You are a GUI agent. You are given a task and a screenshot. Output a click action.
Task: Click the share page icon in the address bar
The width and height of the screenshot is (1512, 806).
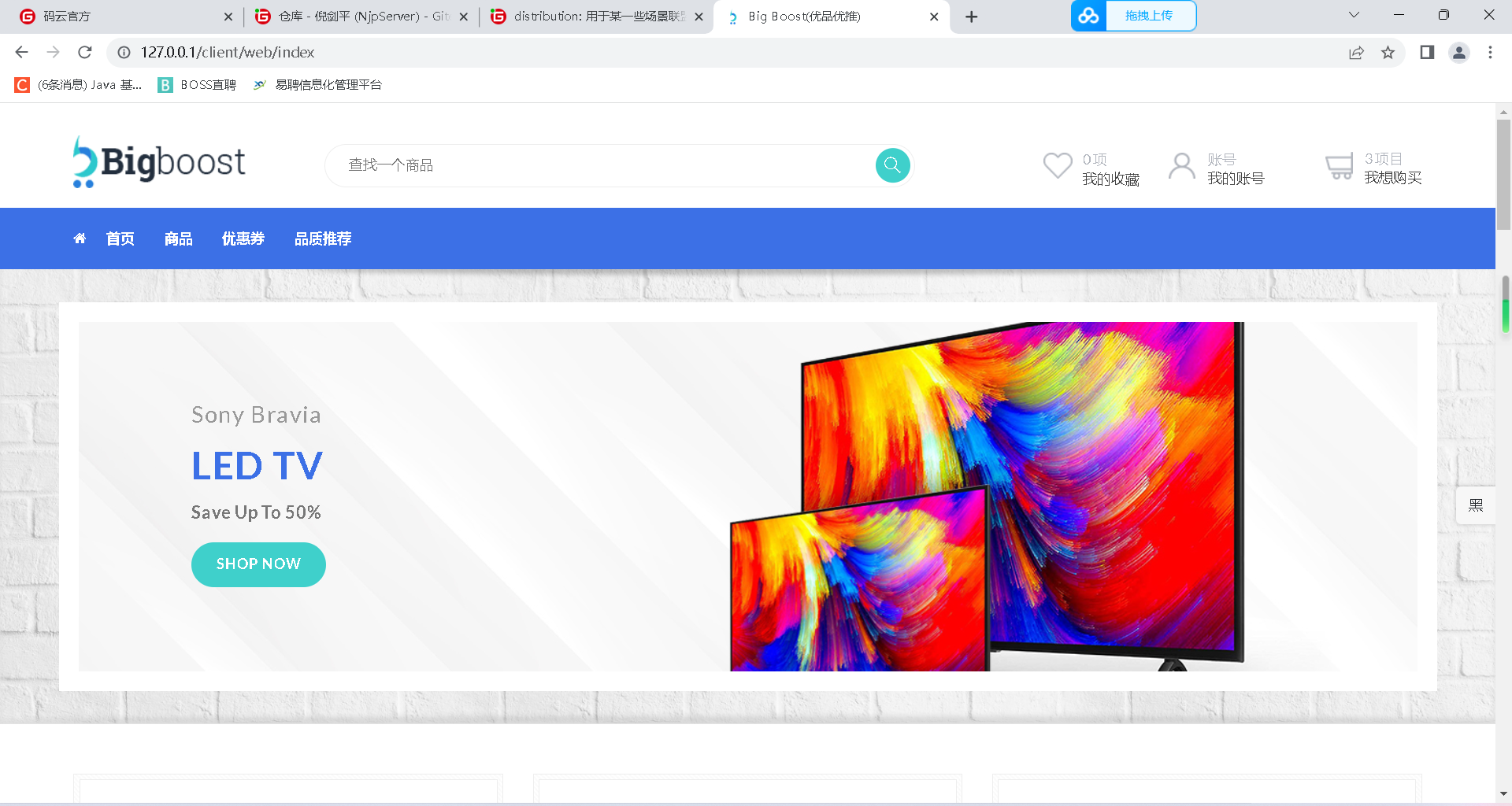click(1356, 53)
